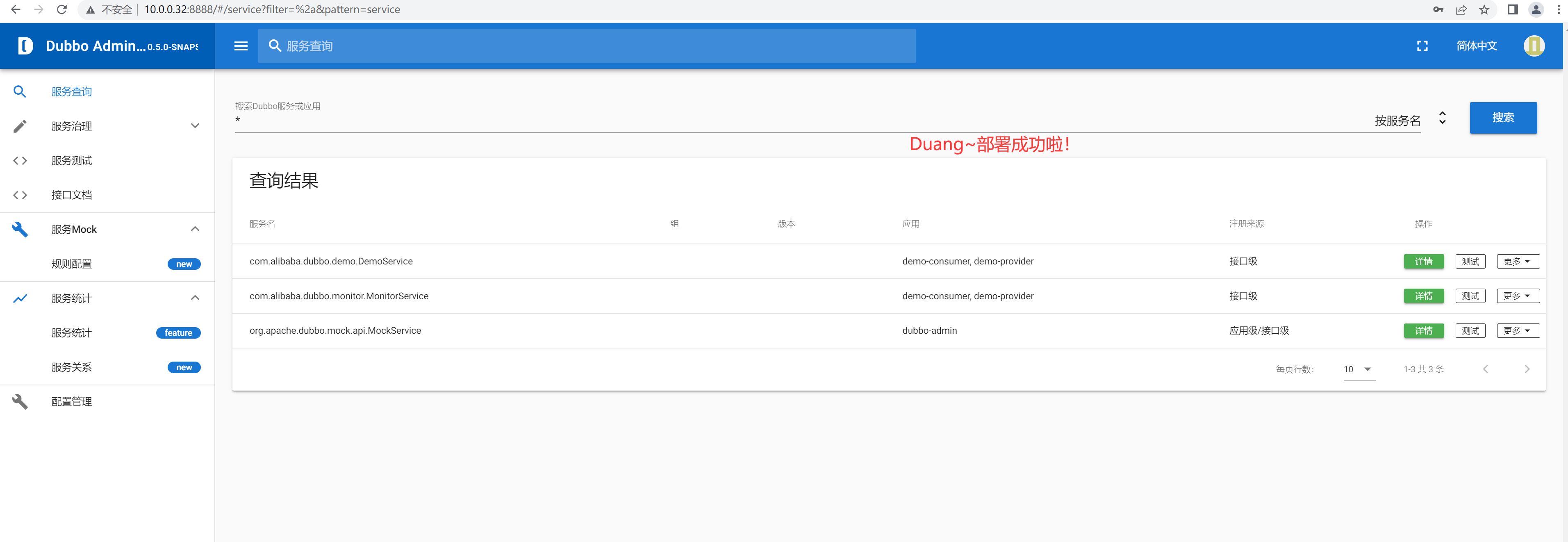Screen dimensions: 1568x542
Task: Open 服务测试 in sidebar
Action: tap(71, 161)
